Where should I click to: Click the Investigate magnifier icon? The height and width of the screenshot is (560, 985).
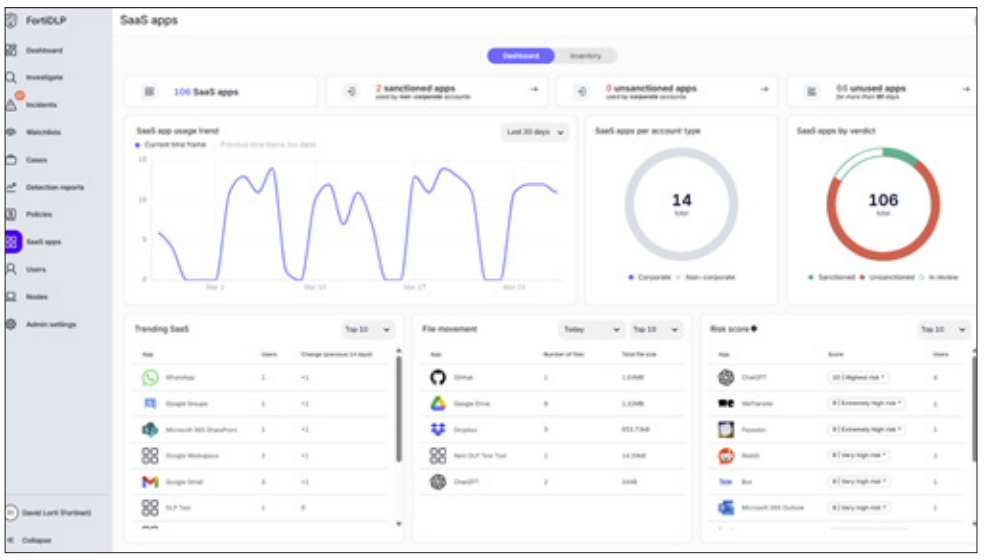point(11,77)
